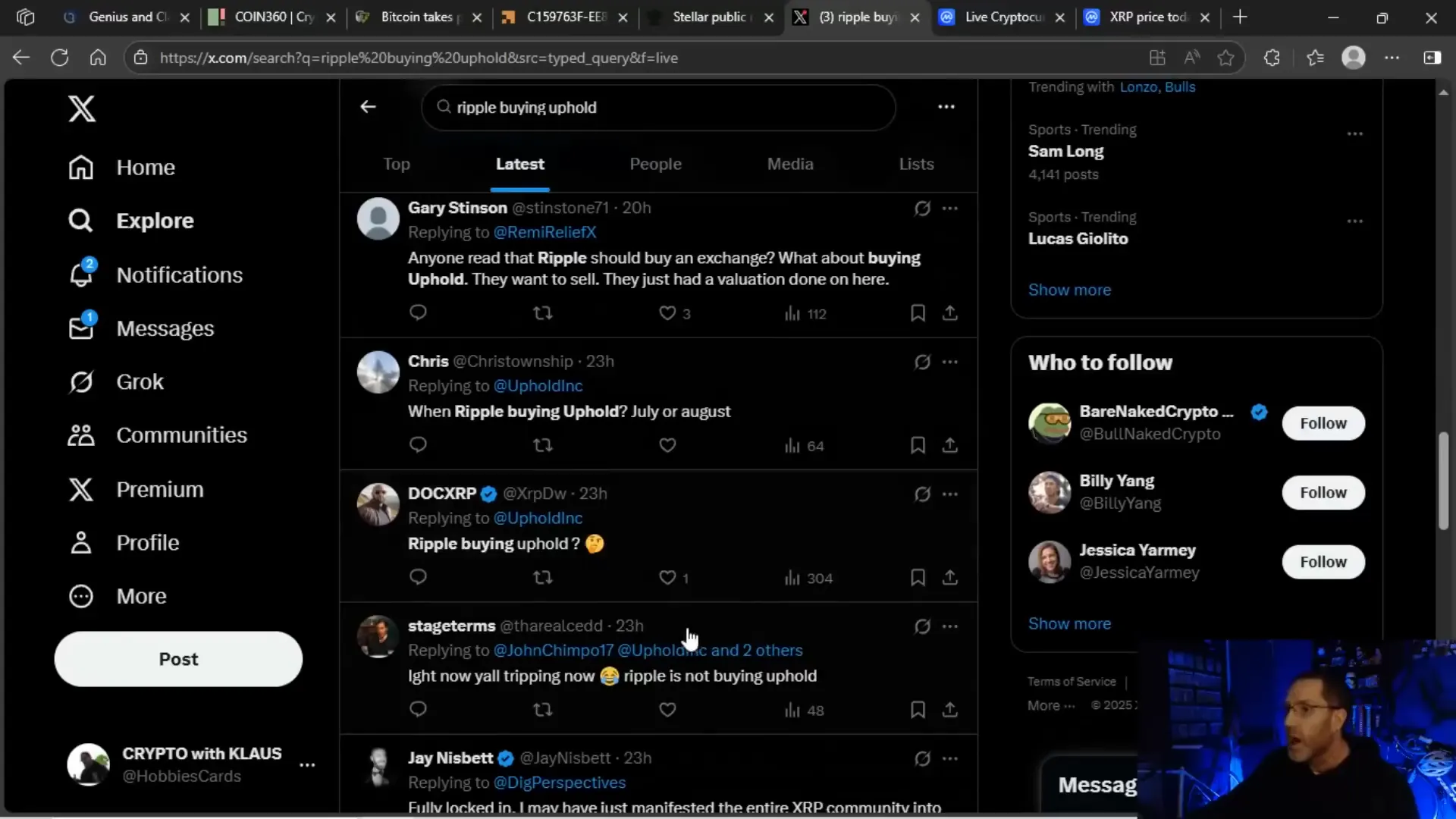The width and height of the screenshot is (1456, 819).
Task: Refresh the browser page
Action: click(x=59, y=58)
